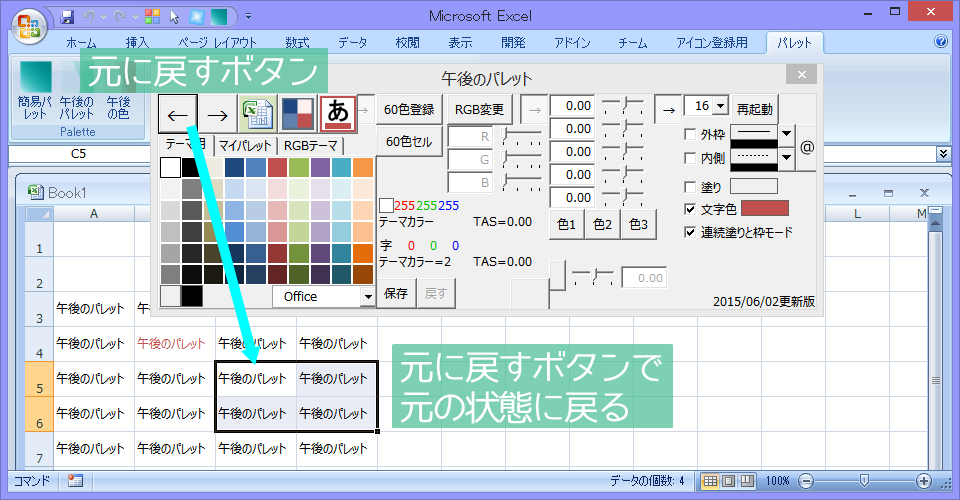This screenshot has width=960, height=500.
Task: Click the 色1 button
Action: (566, 225)
